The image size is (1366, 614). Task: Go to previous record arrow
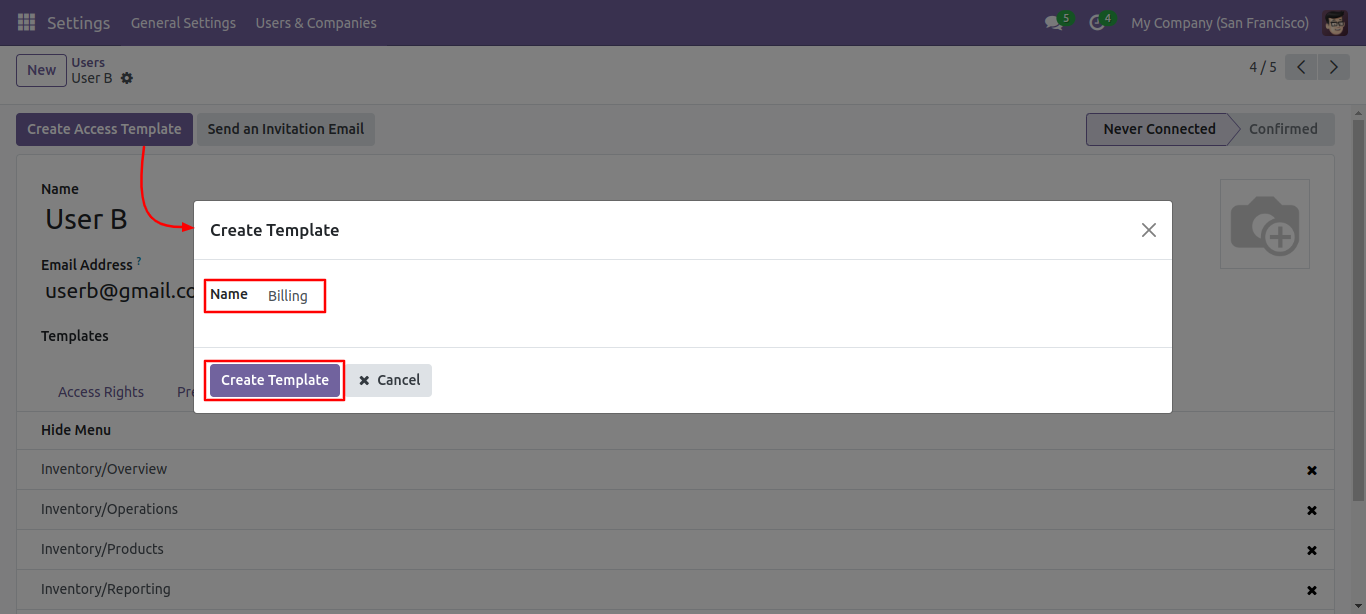[x=1301, y=67]
